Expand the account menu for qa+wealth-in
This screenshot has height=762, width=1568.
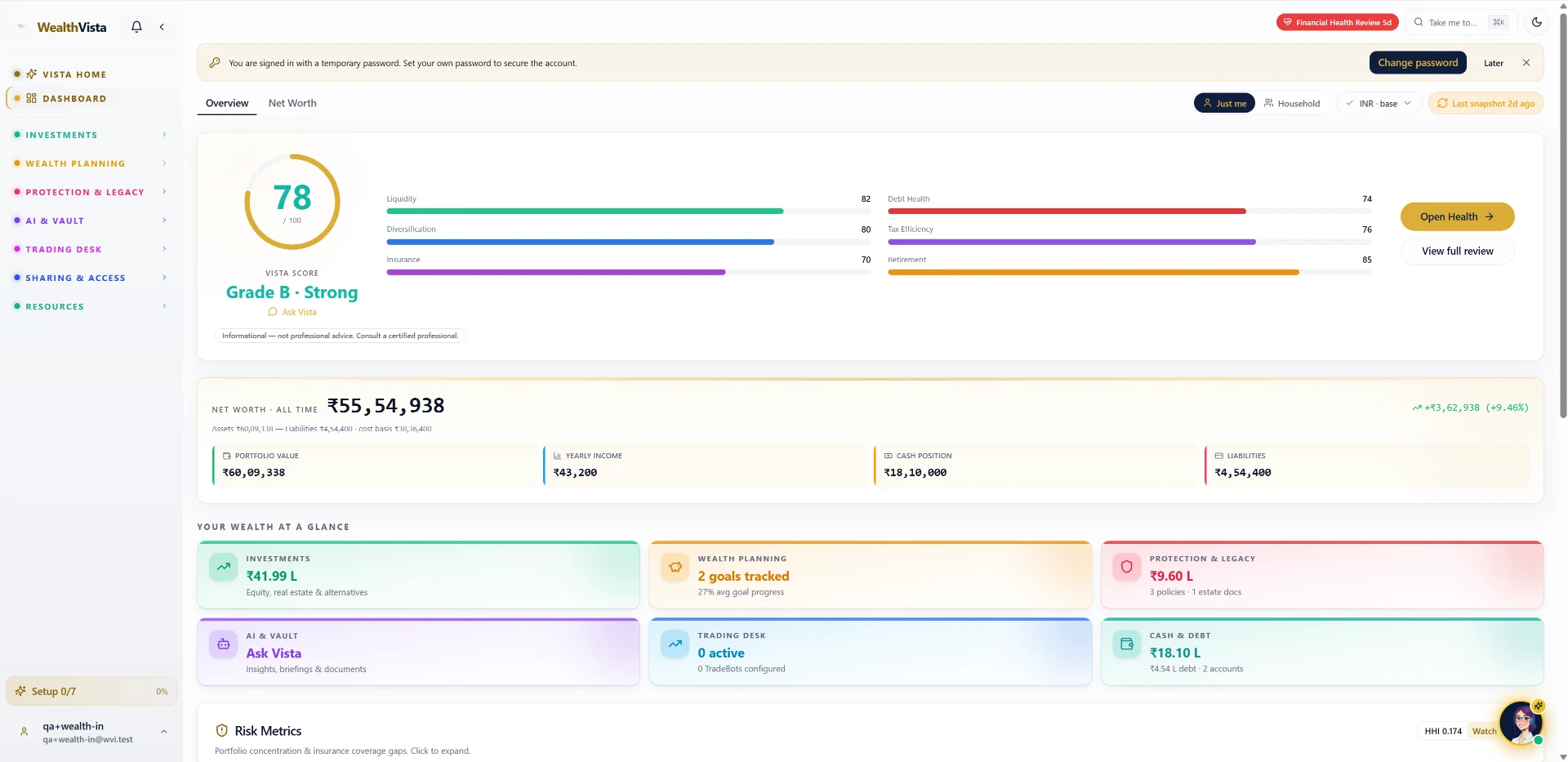[x=91, y=732]
